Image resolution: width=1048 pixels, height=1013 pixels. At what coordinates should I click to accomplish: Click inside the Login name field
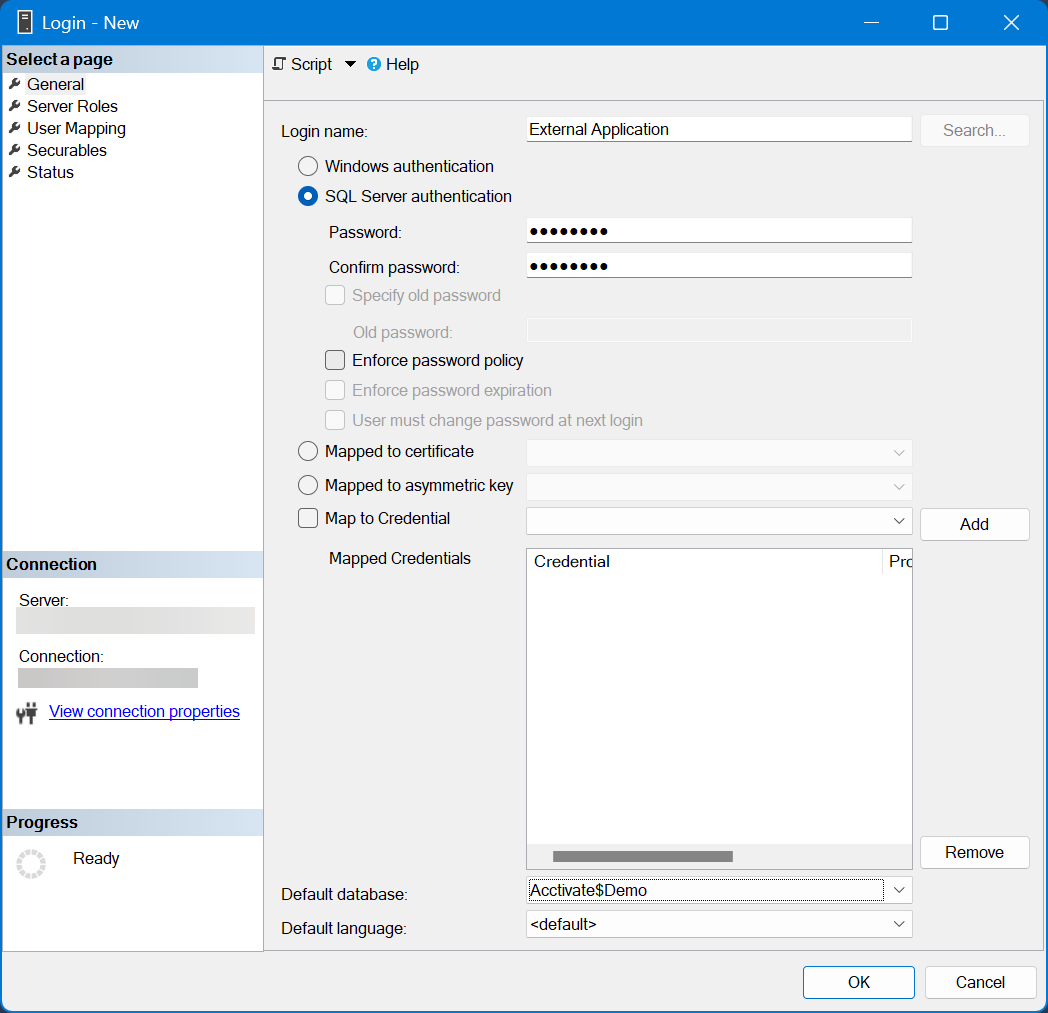[x=718, y=129]
